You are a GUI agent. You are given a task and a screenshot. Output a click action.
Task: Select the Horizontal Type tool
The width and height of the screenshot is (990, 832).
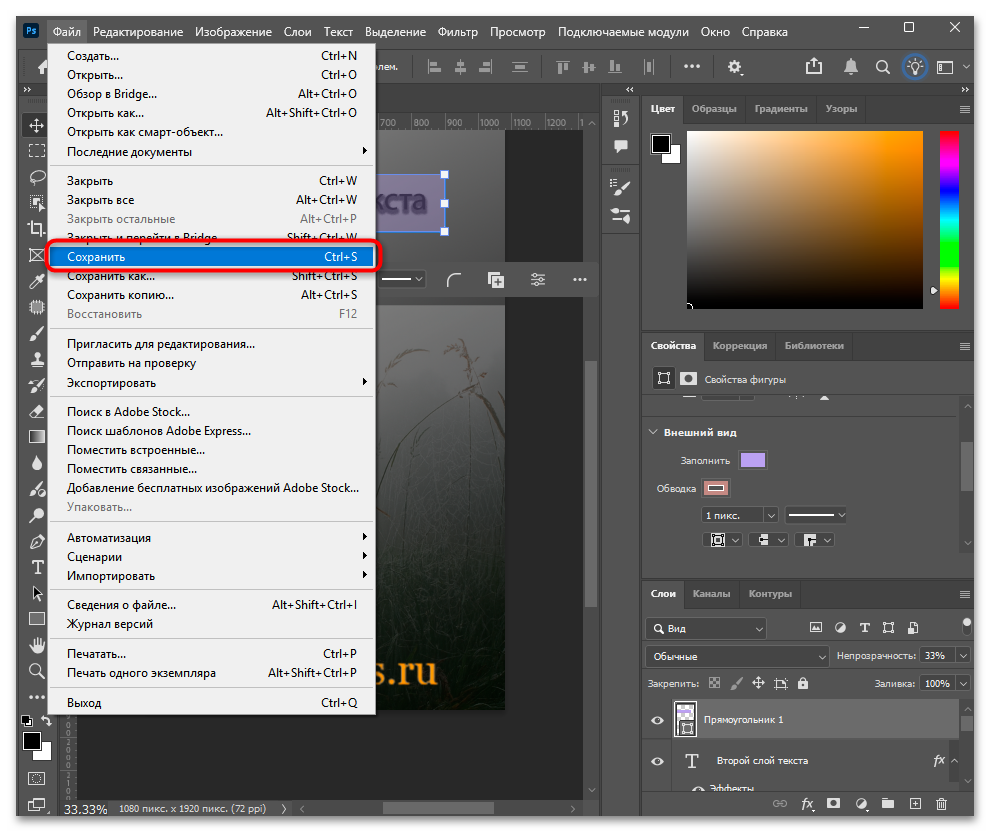[37, 568]
